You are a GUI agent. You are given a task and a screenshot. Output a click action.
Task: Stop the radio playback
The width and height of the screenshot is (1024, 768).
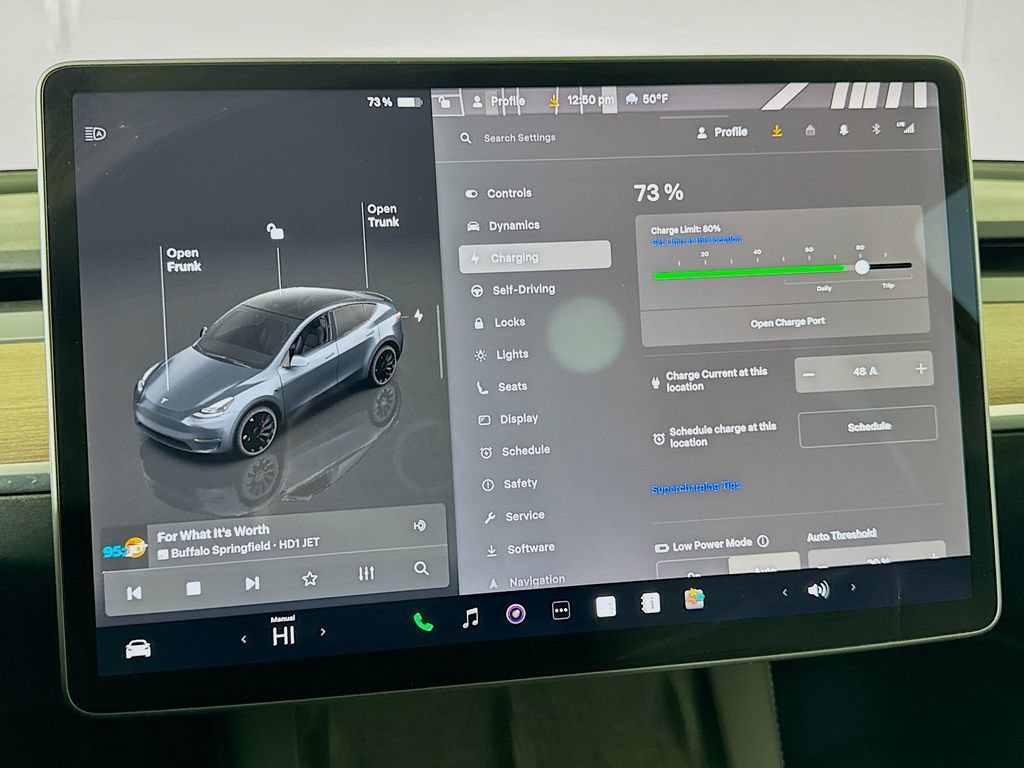coord(193,588)
